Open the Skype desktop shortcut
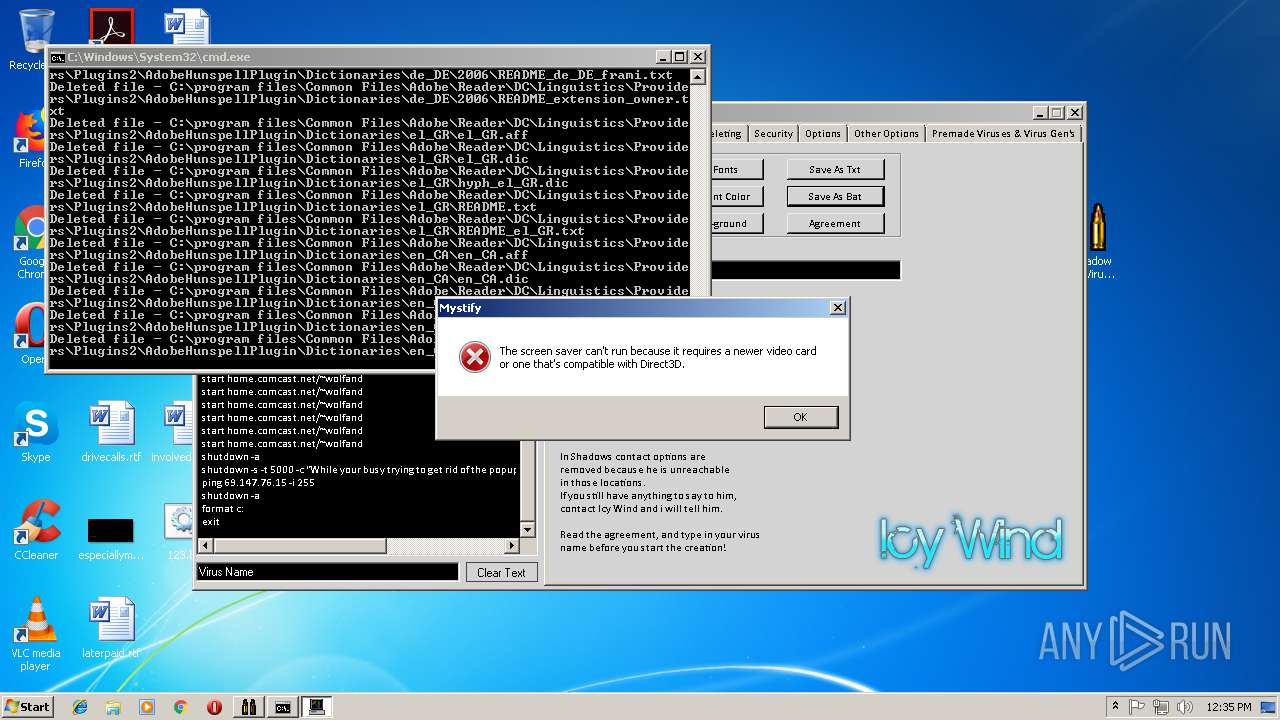Viewport: 1280px width, 720px height. [35, 432]
